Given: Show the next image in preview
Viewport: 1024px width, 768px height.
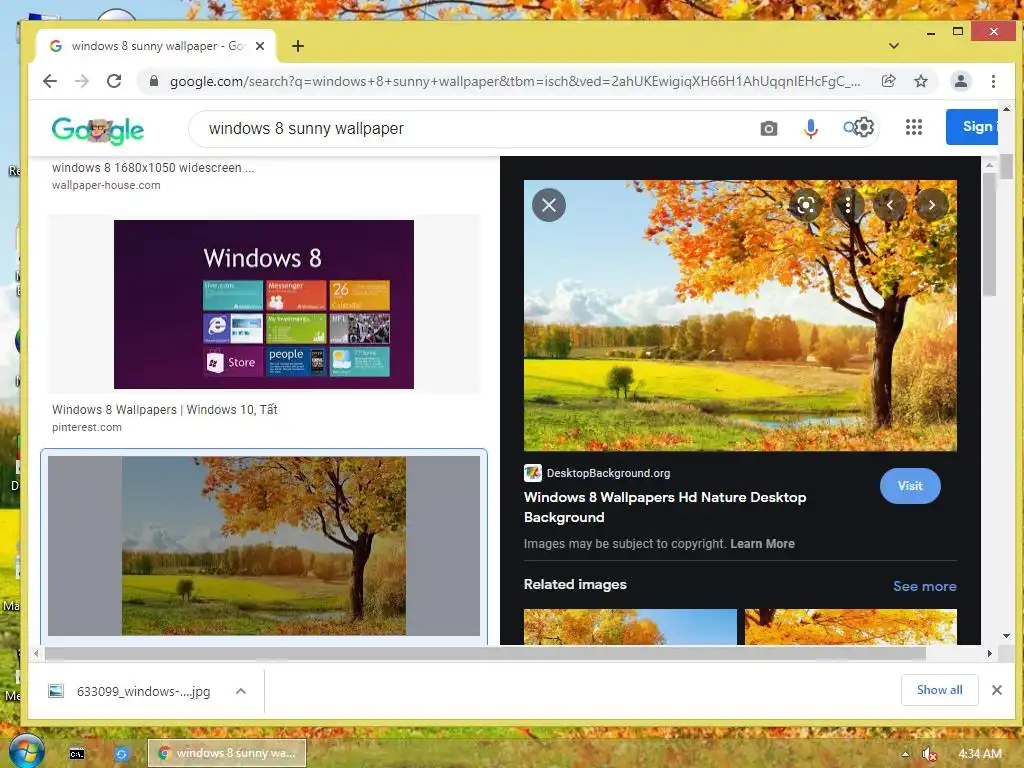Looking at the screenshot, I should [x=932, y=205].
